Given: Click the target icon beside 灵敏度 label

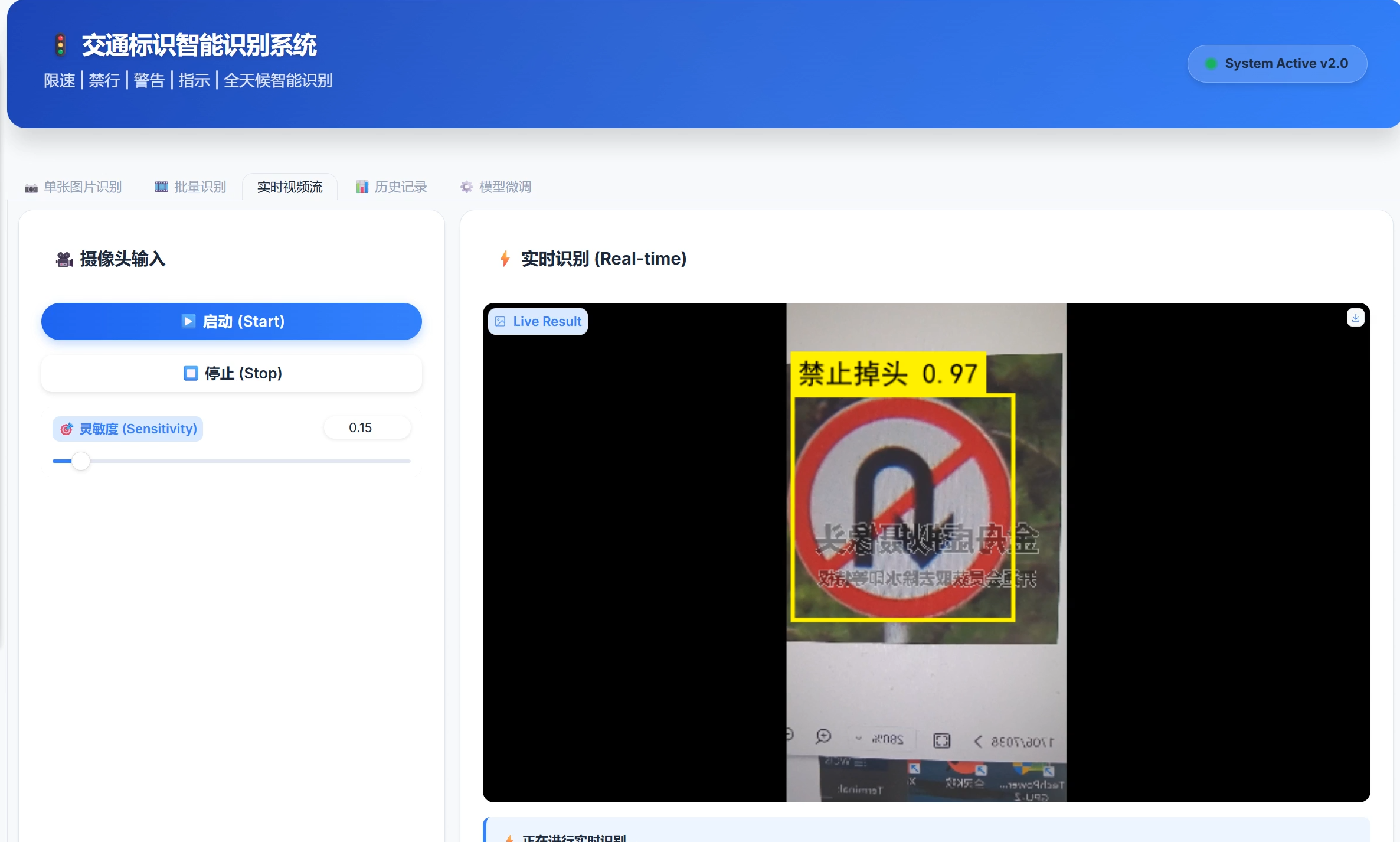Looking at the screenshot, I should 67,429.
